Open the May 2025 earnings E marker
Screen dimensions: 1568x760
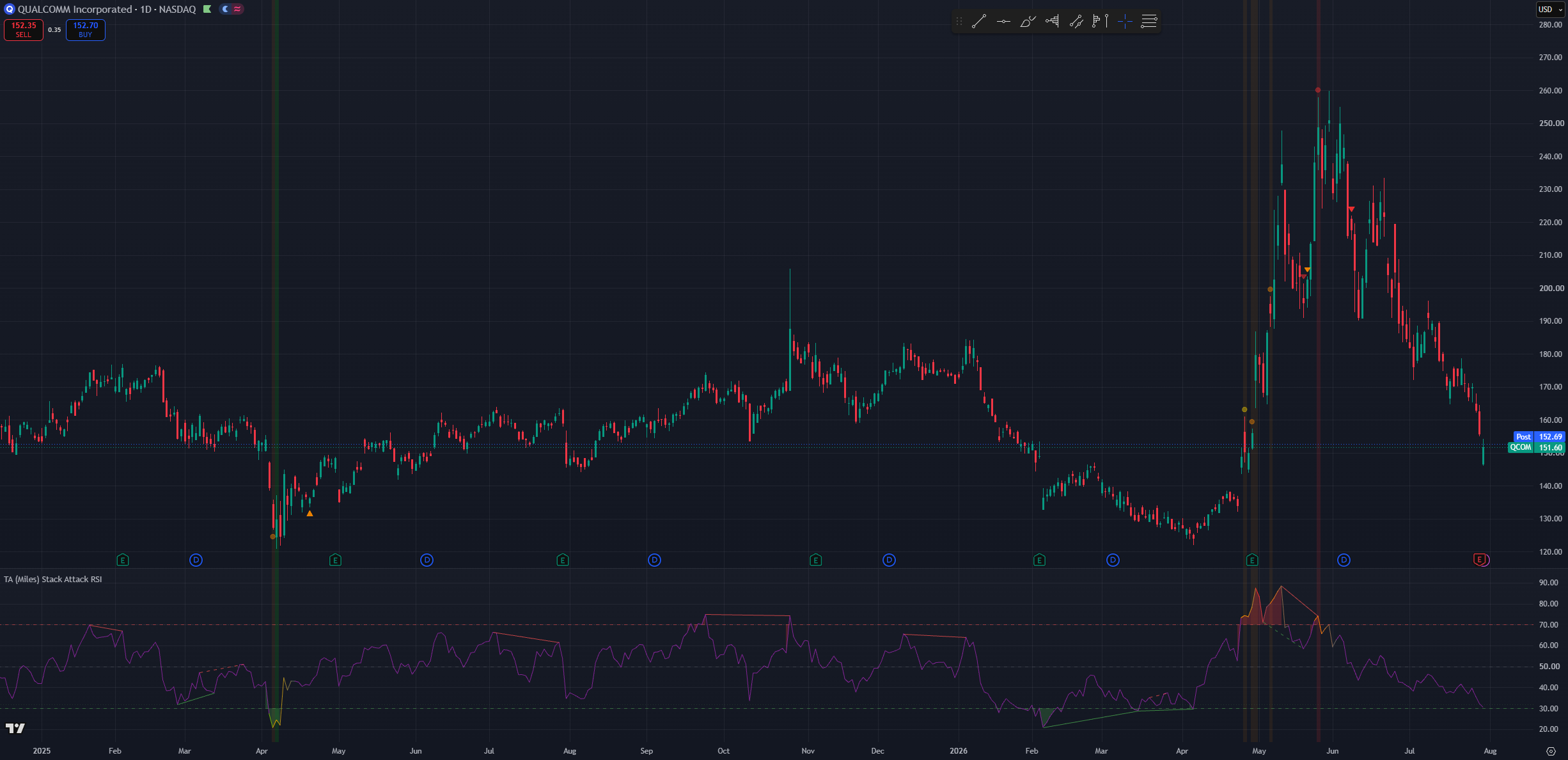pos(335,560)
